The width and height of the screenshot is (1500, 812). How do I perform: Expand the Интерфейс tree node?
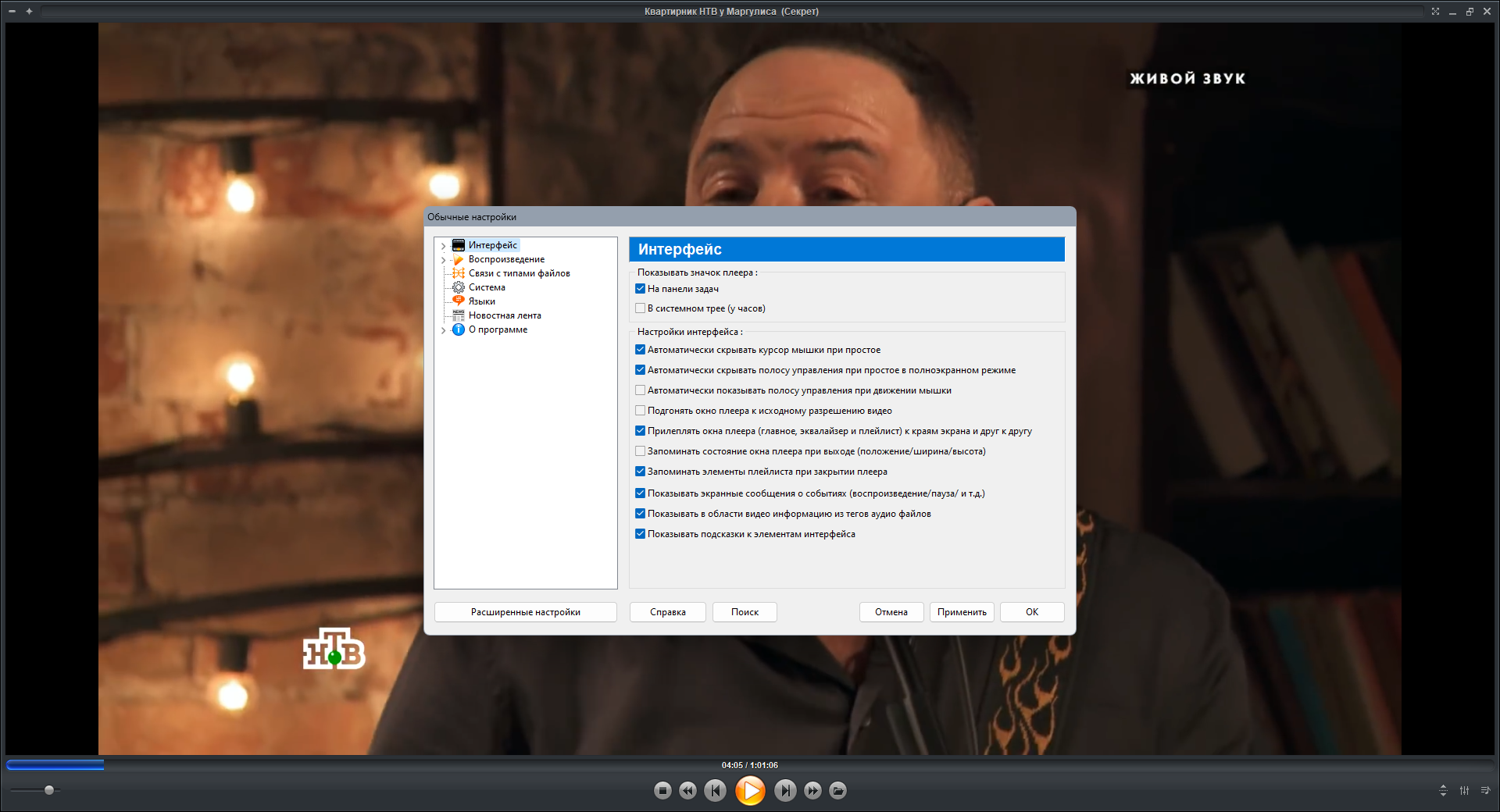[x=443, y=246]
